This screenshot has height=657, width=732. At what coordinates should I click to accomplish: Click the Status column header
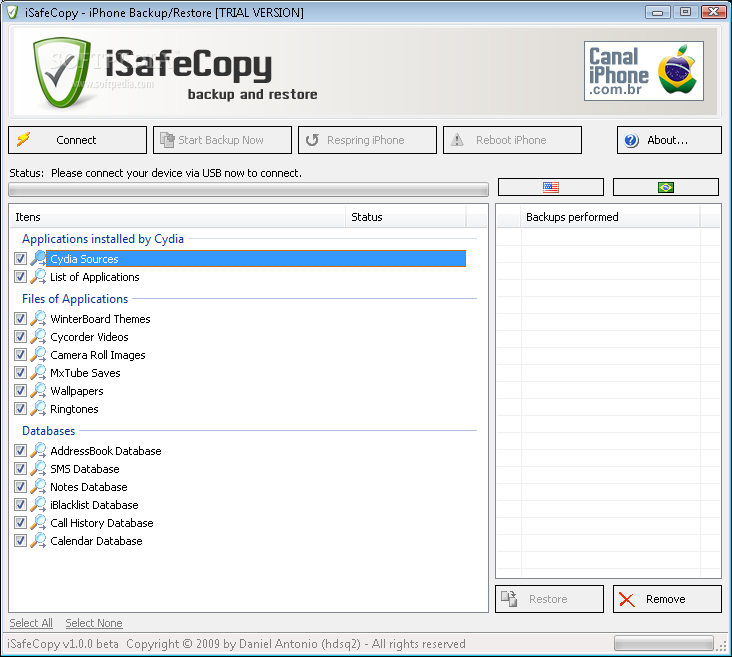click(406, 217)
